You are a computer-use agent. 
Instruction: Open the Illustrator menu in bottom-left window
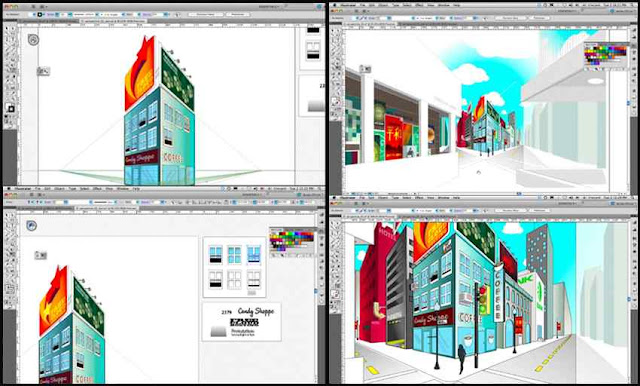[x=22, y=189]
